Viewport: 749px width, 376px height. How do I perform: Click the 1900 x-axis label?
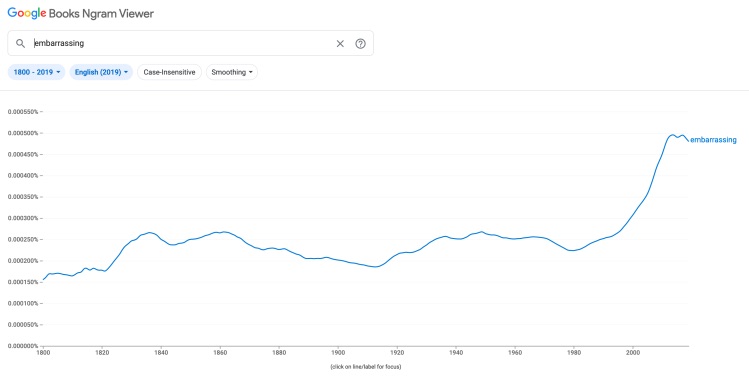338,353
